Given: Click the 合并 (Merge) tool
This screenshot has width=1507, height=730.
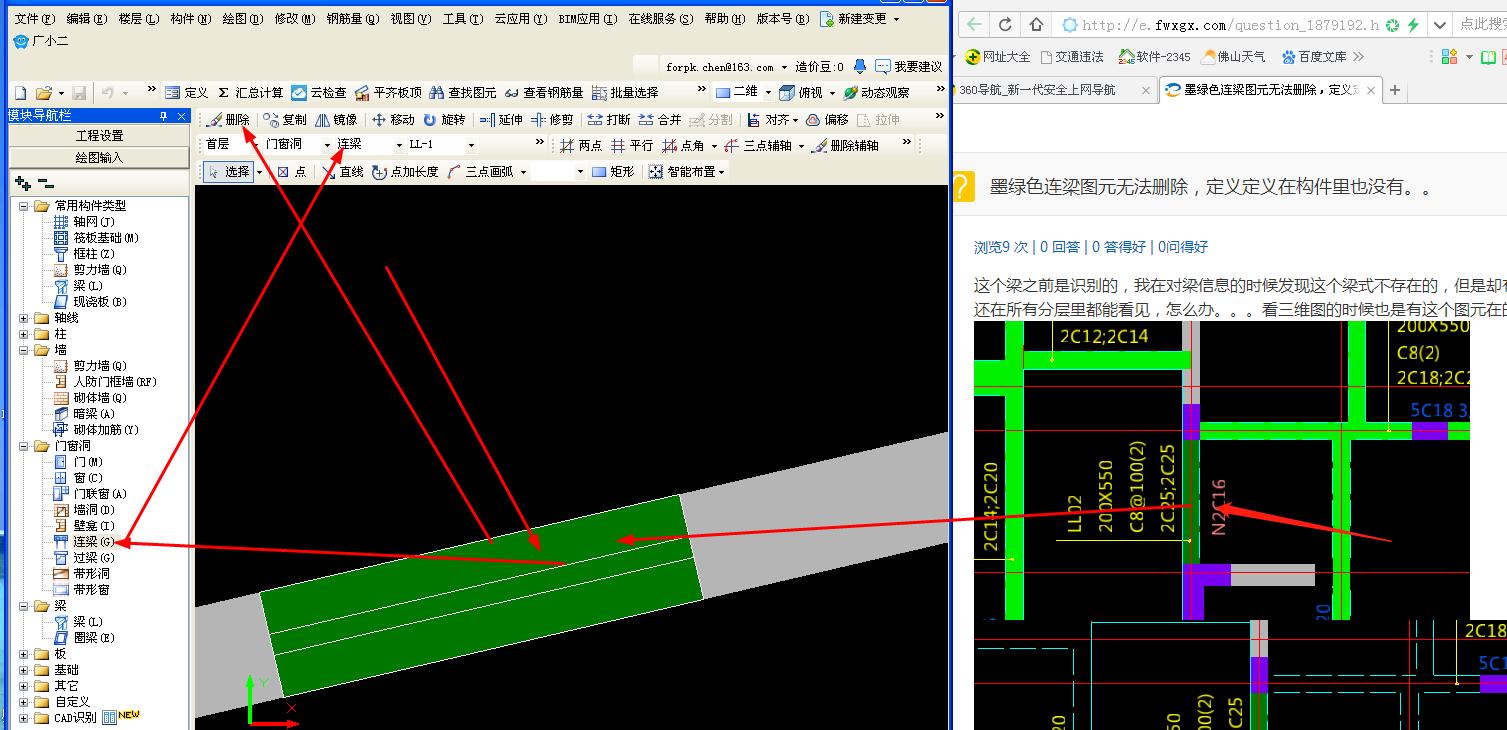Looking at the screenshot, I should (x=660, y=120).
